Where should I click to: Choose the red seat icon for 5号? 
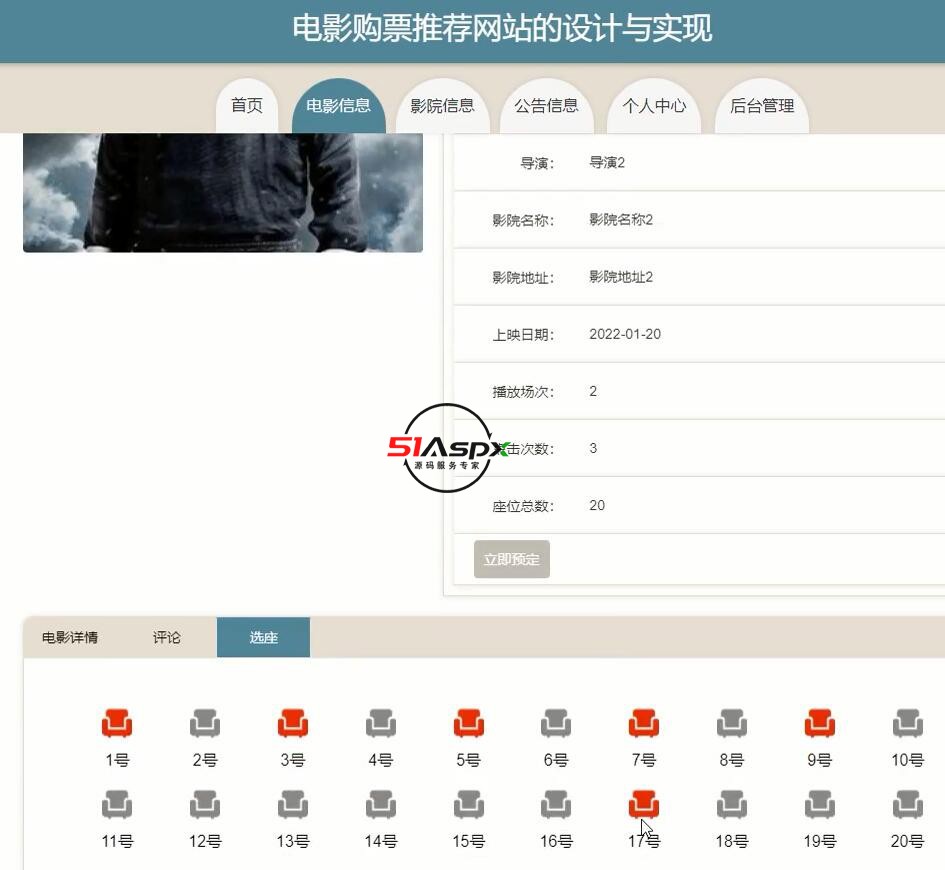tap(468, 723)
